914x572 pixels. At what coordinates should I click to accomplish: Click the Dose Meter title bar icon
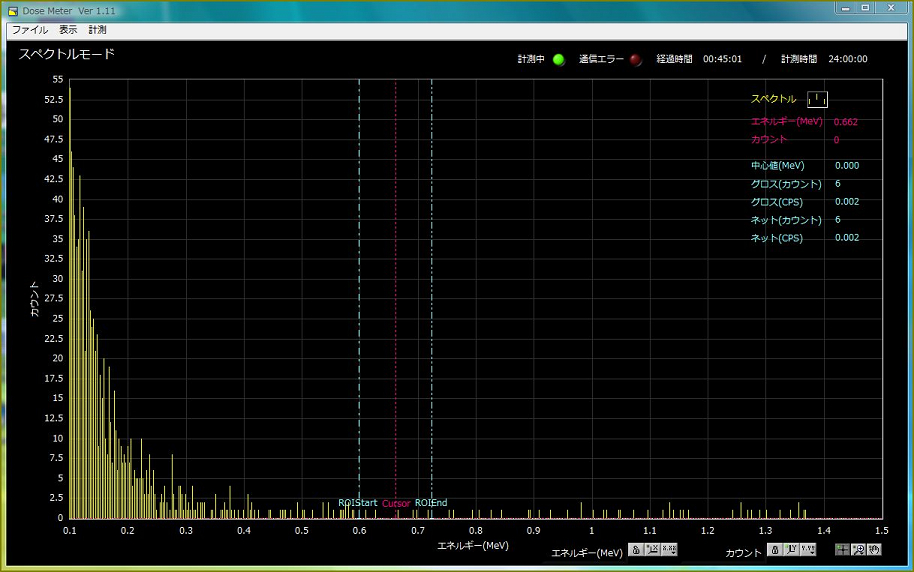tap(13, 10)
